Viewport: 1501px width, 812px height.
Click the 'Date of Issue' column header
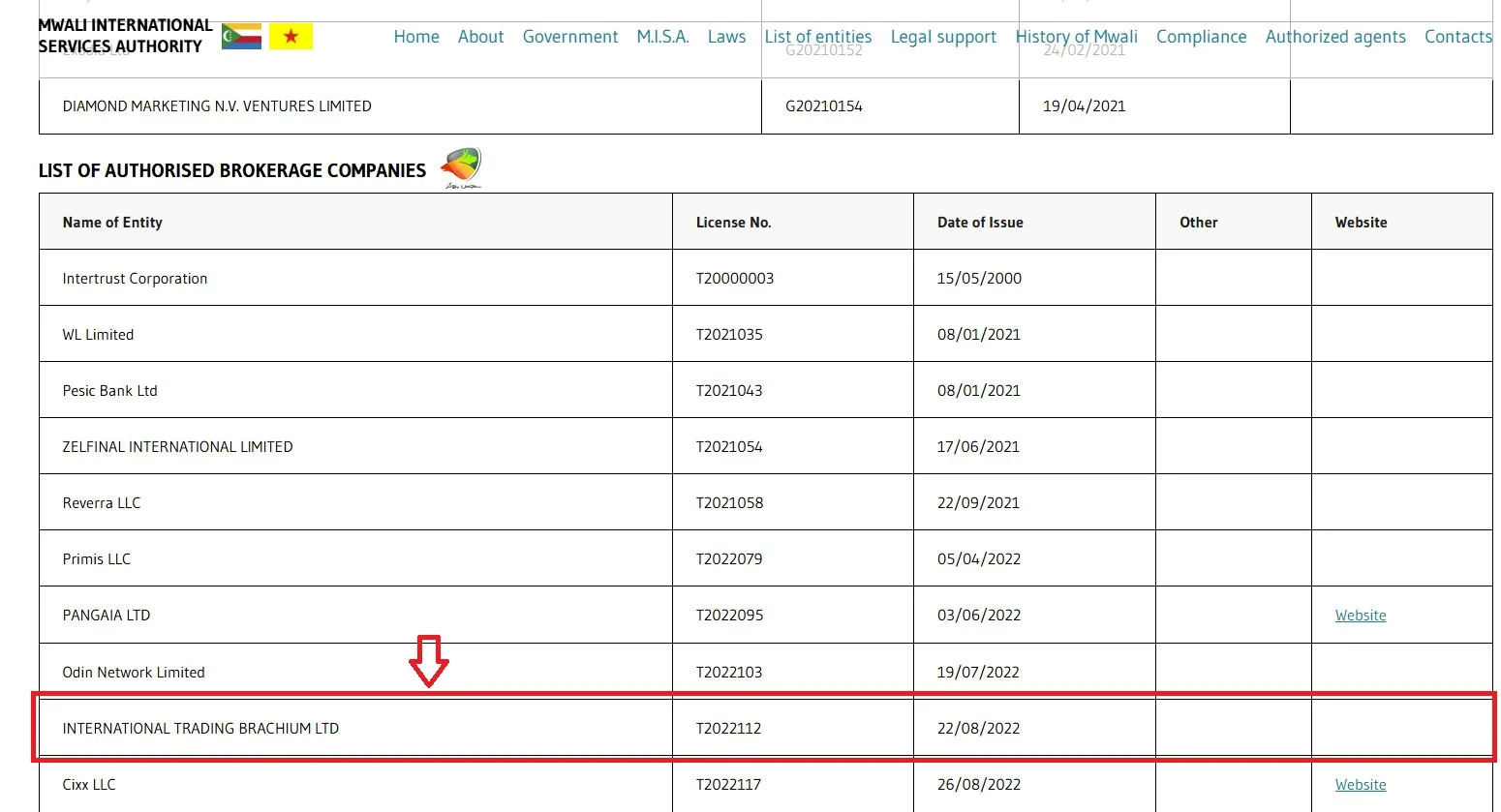tap(980, 223)
